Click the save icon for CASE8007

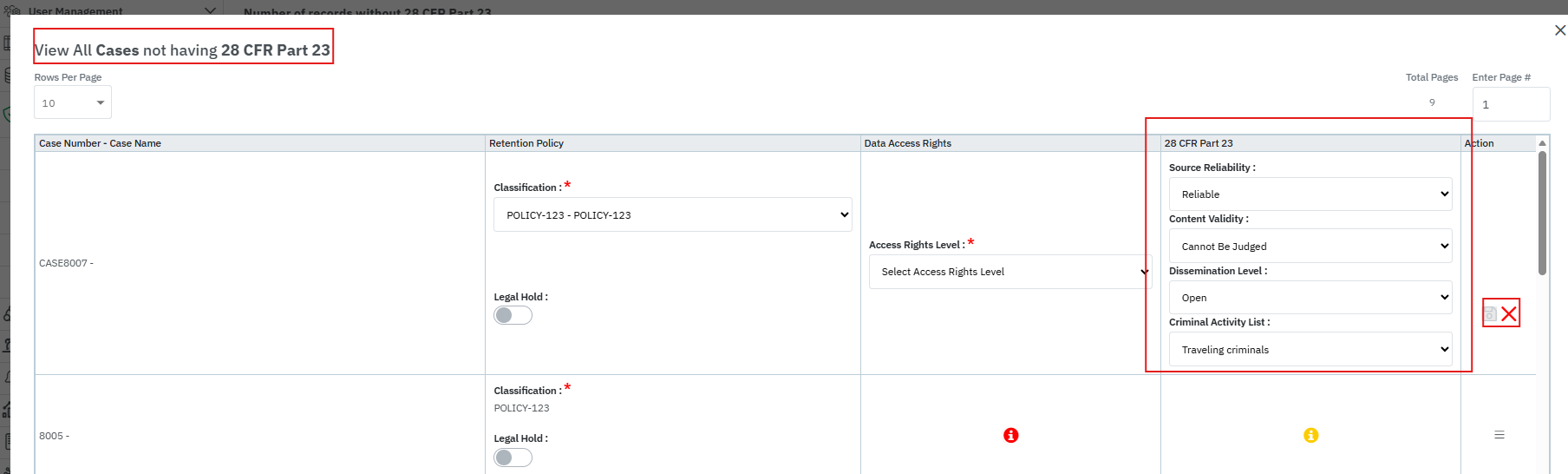point(1490,314)
